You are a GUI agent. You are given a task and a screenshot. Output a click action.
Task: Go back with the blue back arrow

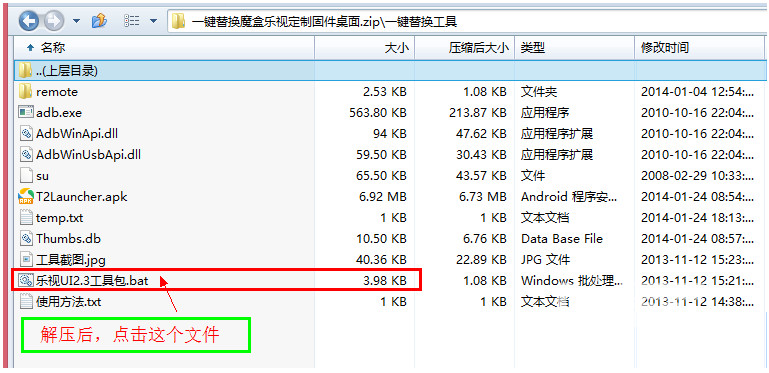click(29, 21)
